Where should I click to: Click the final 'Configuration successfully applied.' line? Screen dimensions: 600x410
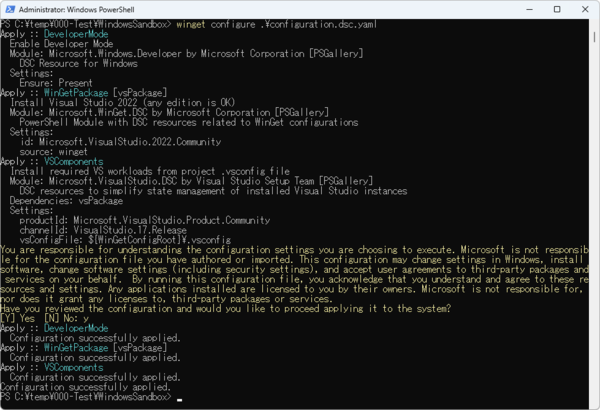pyautogui.click(x=85, y=387)
